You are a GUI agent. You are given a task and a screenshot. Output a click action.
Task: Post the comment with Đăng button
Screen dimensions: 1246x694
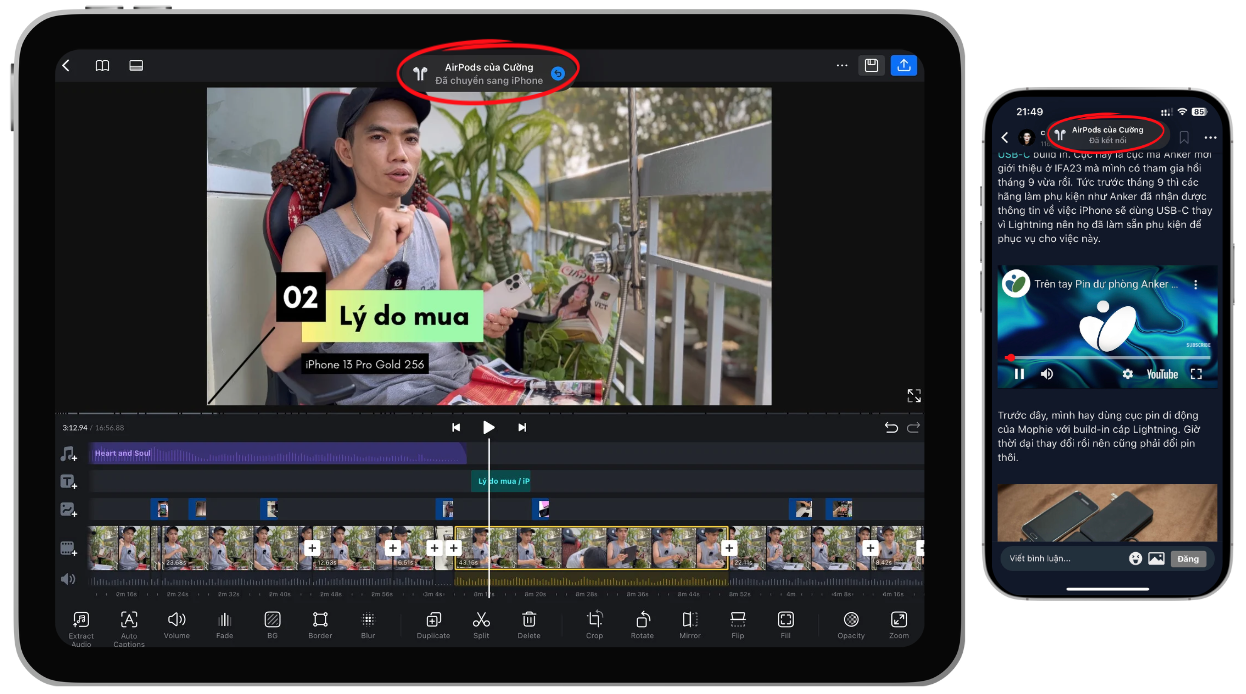click(x=1188, y=559)
